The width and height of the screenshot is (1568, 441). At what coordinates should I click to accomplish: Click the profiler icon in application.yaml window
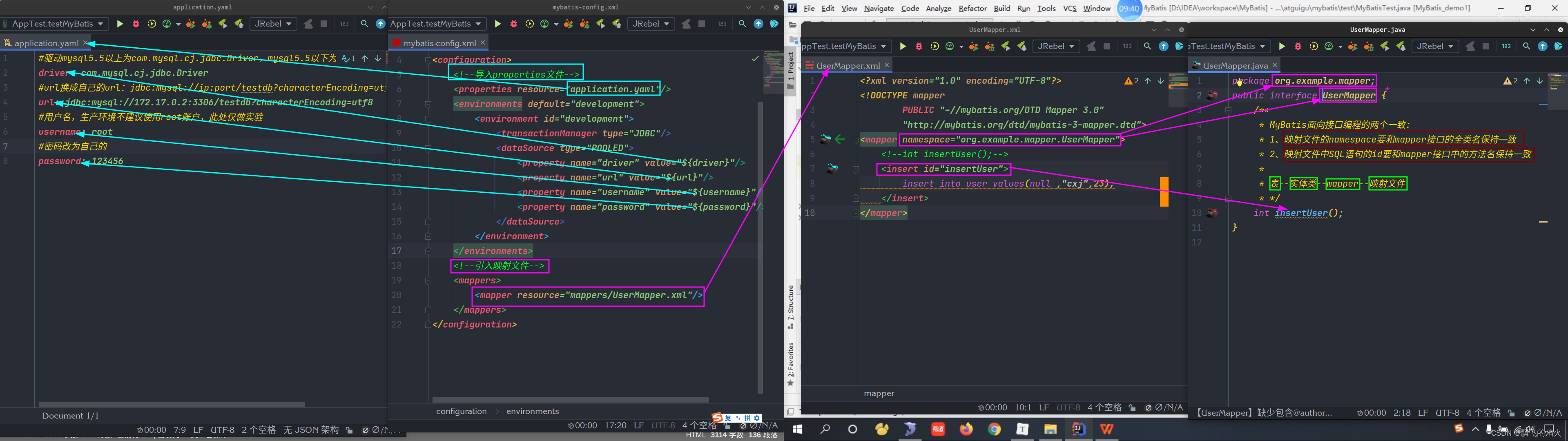167,24
